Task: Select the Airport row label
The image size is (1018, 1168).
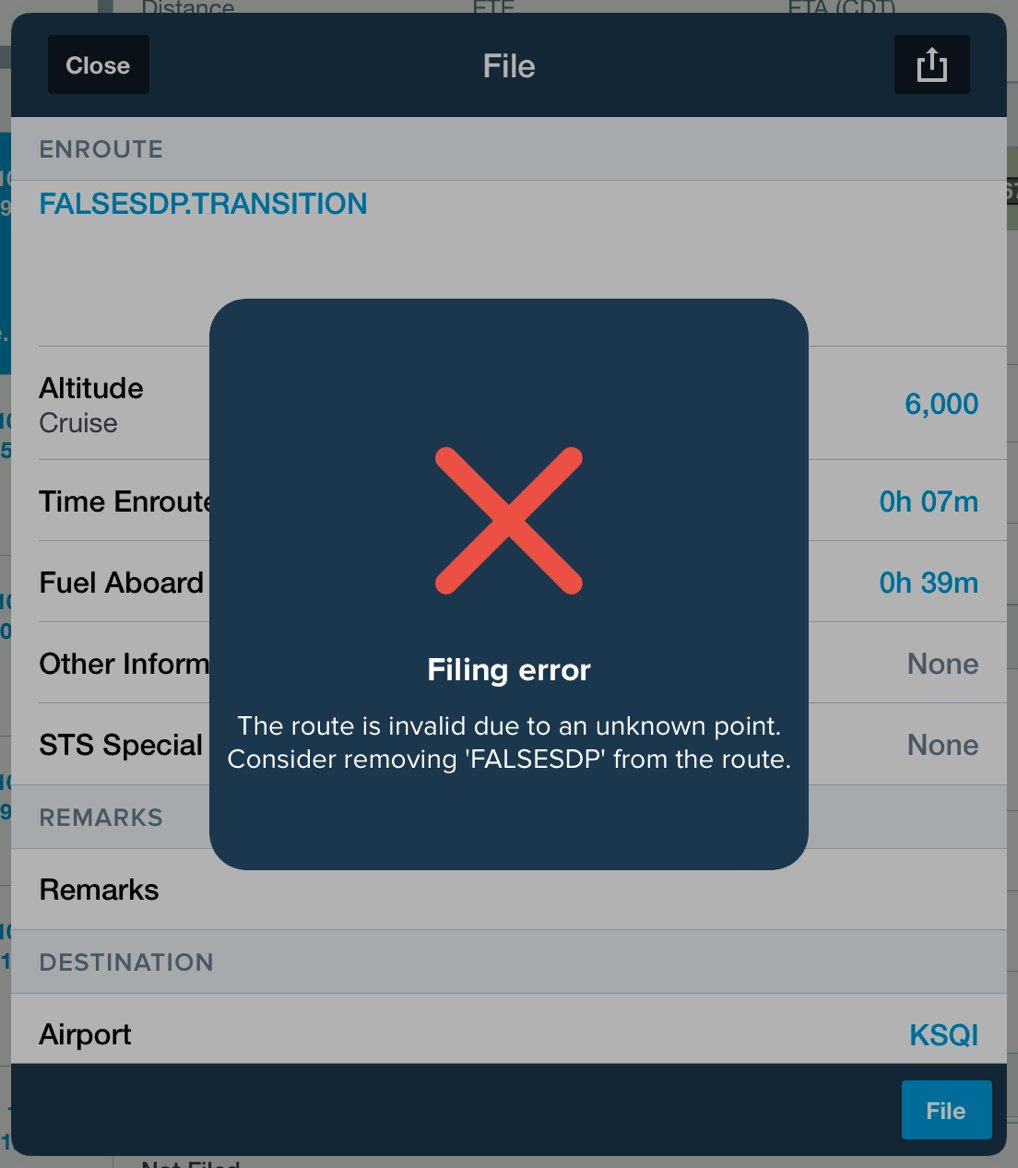Action: coord(85,1035)
